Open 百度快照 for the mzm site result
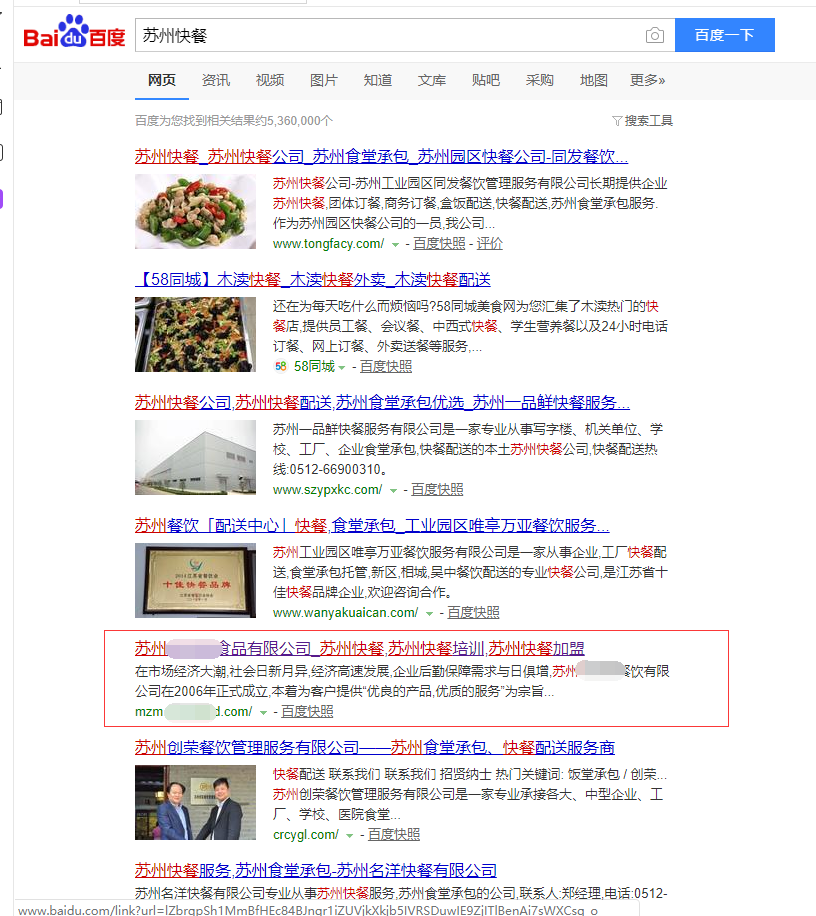The image size is (816, 916). (x=307, y=712)
